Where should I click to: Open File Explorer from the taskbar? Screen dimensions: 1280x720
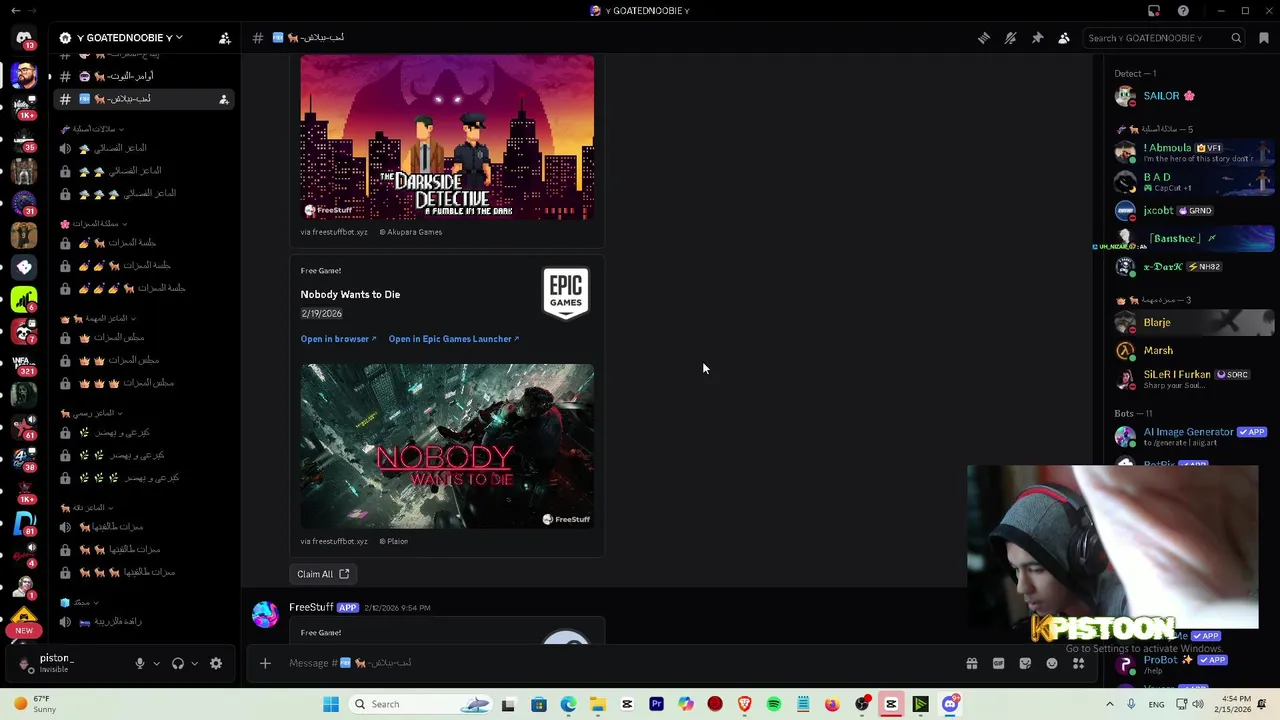tap(597, 705)
